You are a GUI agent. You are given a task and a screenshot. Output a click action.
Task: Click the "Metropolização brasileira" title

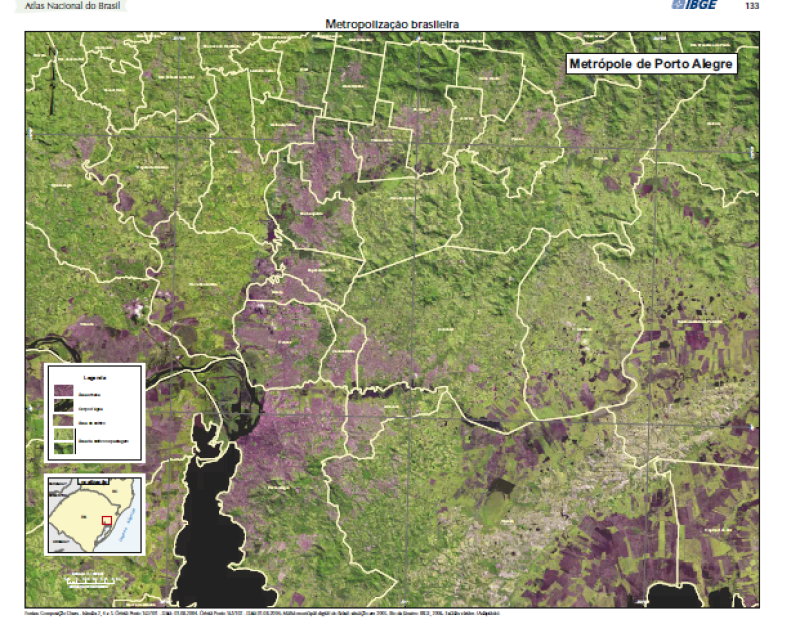(x=392, y=24)
